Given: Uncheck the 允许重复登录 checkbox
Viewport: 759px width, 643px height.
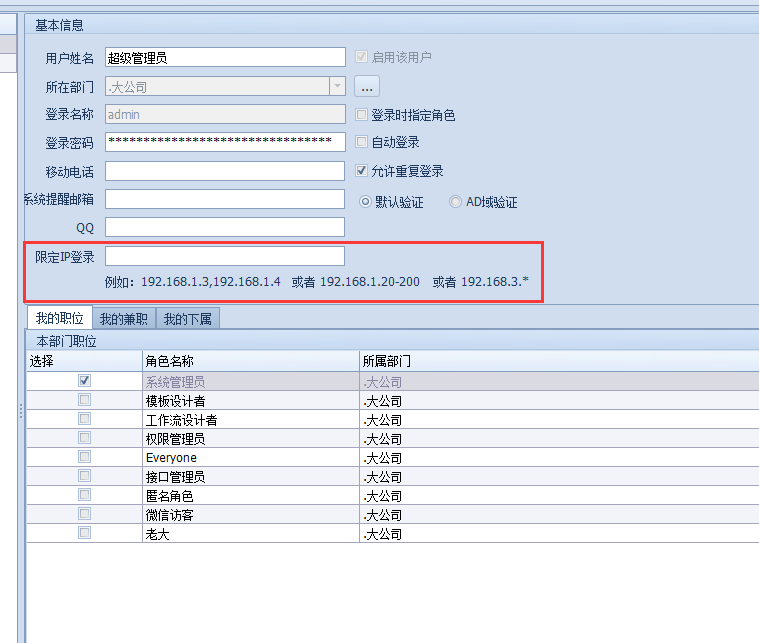Looking at the screenshot, I should pos(362,171).
